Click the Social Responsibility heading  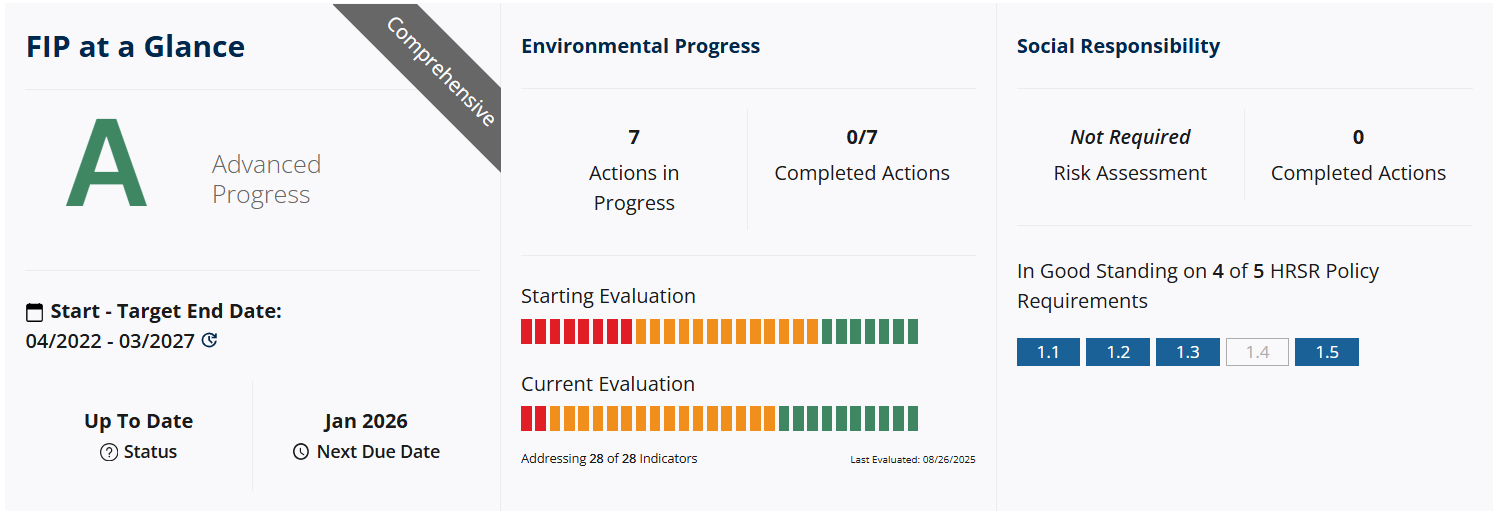tap(1118, 46)
